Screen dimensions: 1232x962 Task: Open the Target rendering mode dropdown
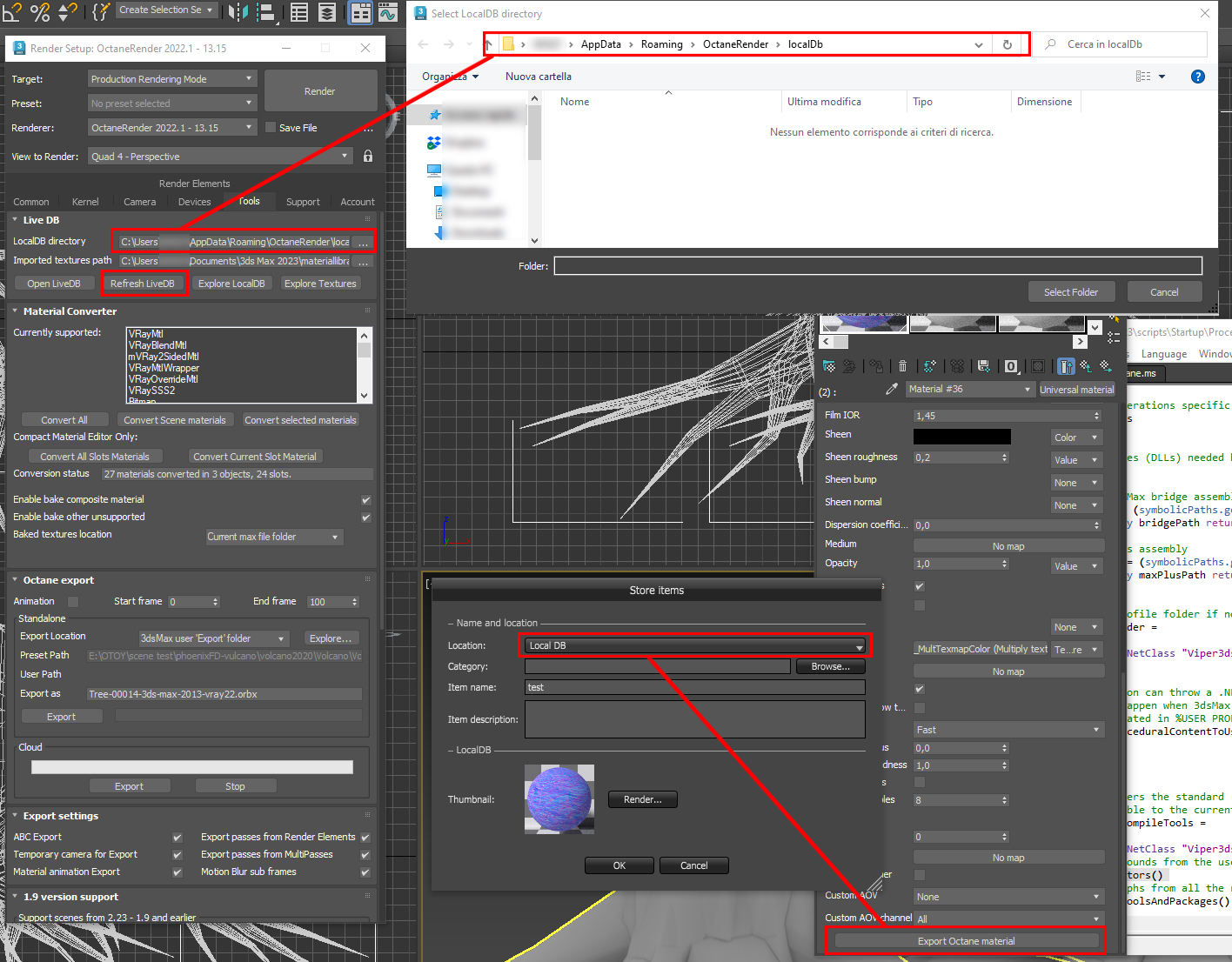click(x=172, y=79)
